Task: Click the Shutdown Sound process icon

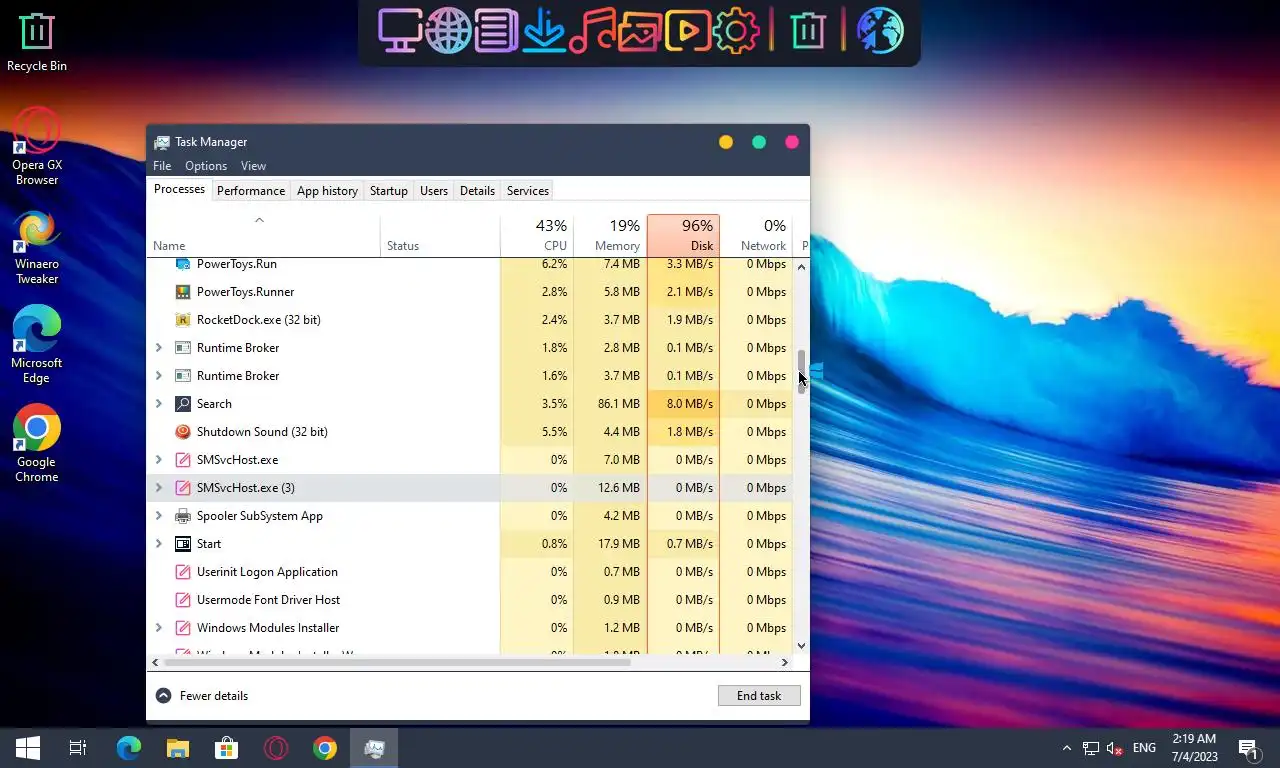Action: coord(182,432)
